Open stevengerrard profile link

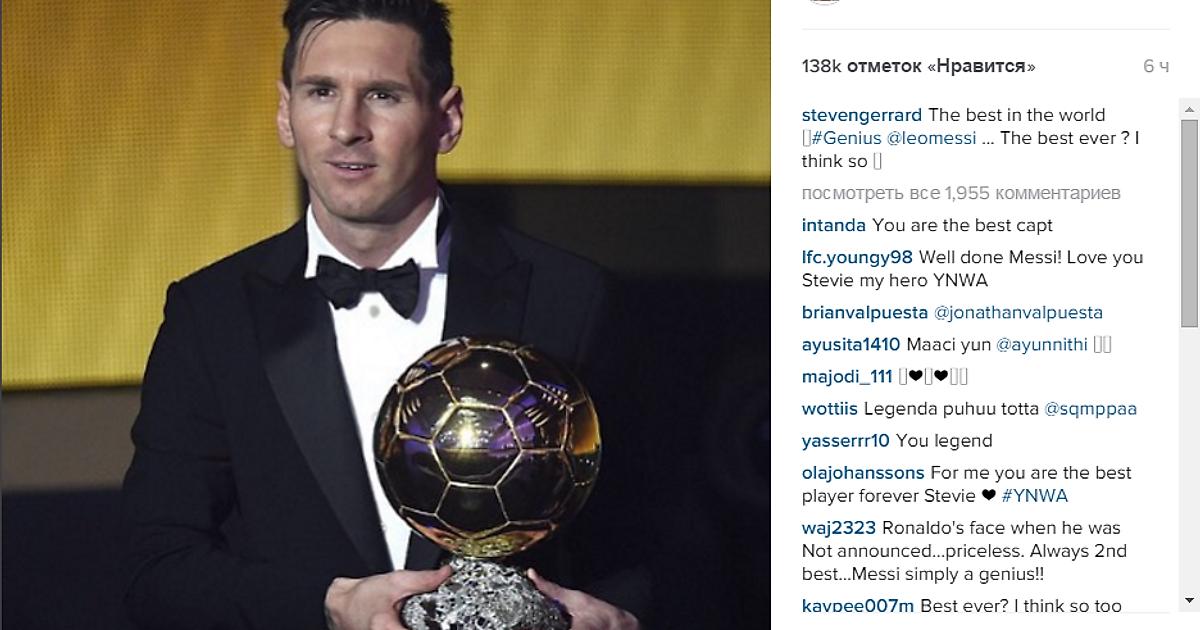pos(862,115)
